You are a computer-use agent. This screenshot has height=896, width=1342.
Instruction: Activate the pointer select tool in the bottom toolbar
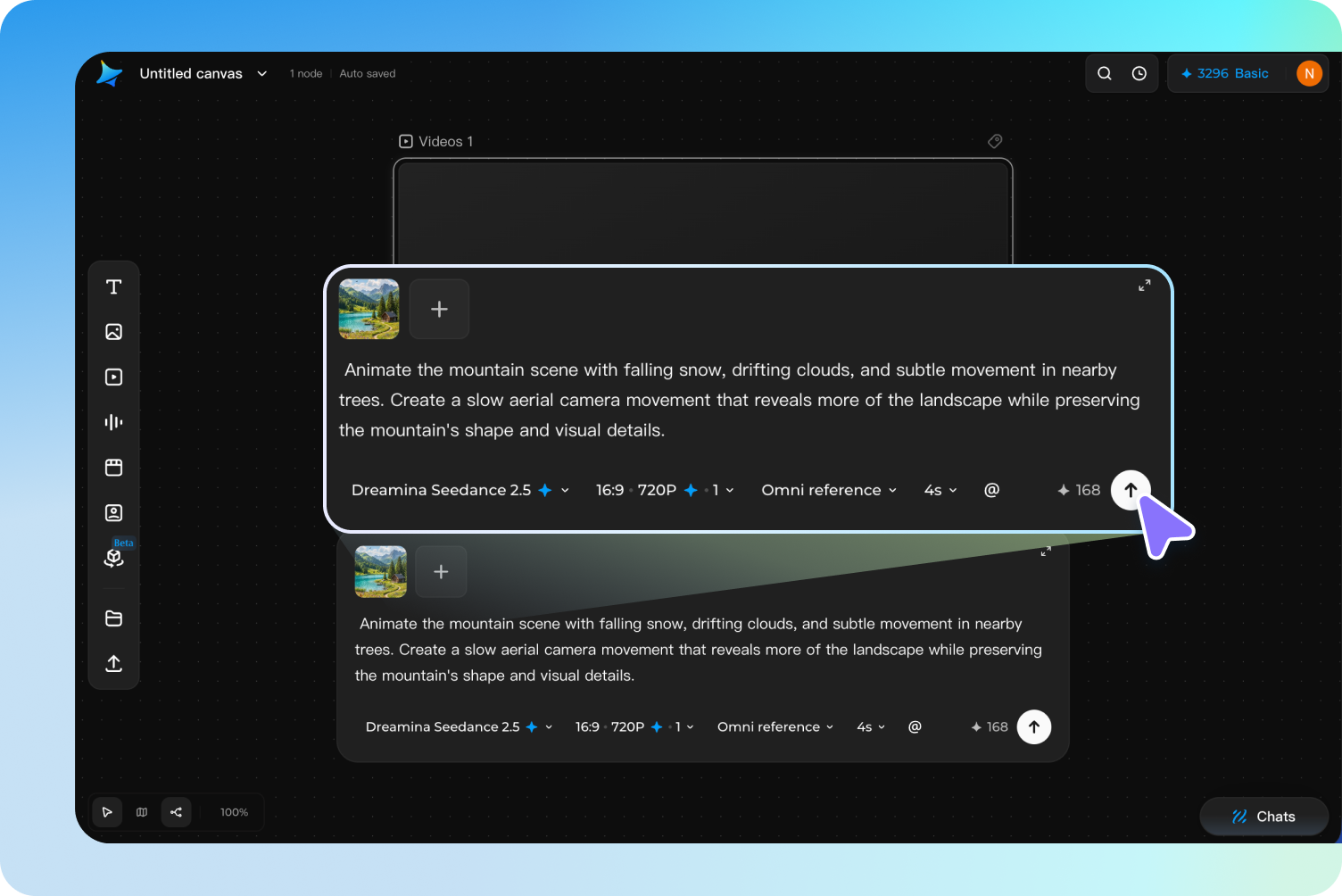[x=107, y=812]
